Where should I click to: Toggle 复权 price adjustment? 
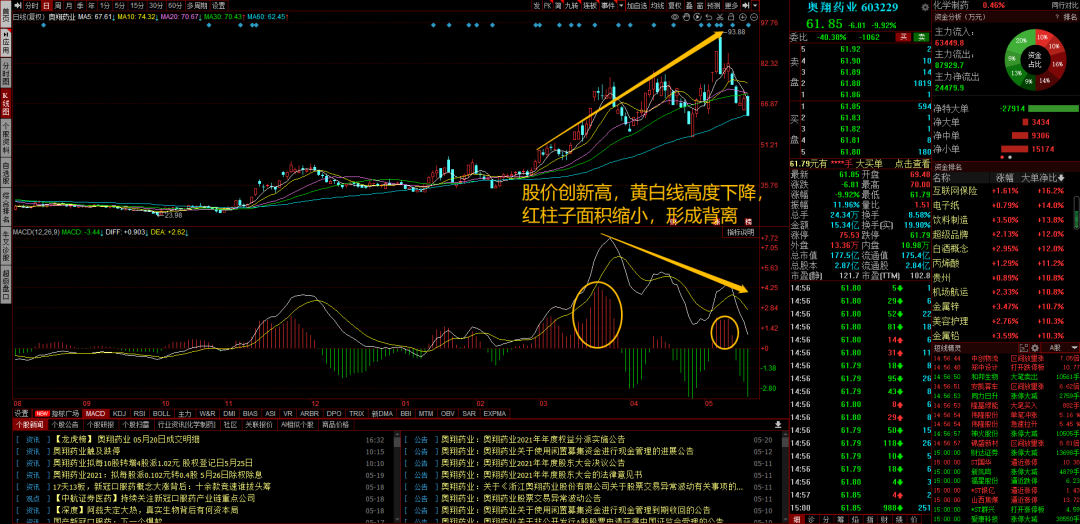(x=677, y=5)
